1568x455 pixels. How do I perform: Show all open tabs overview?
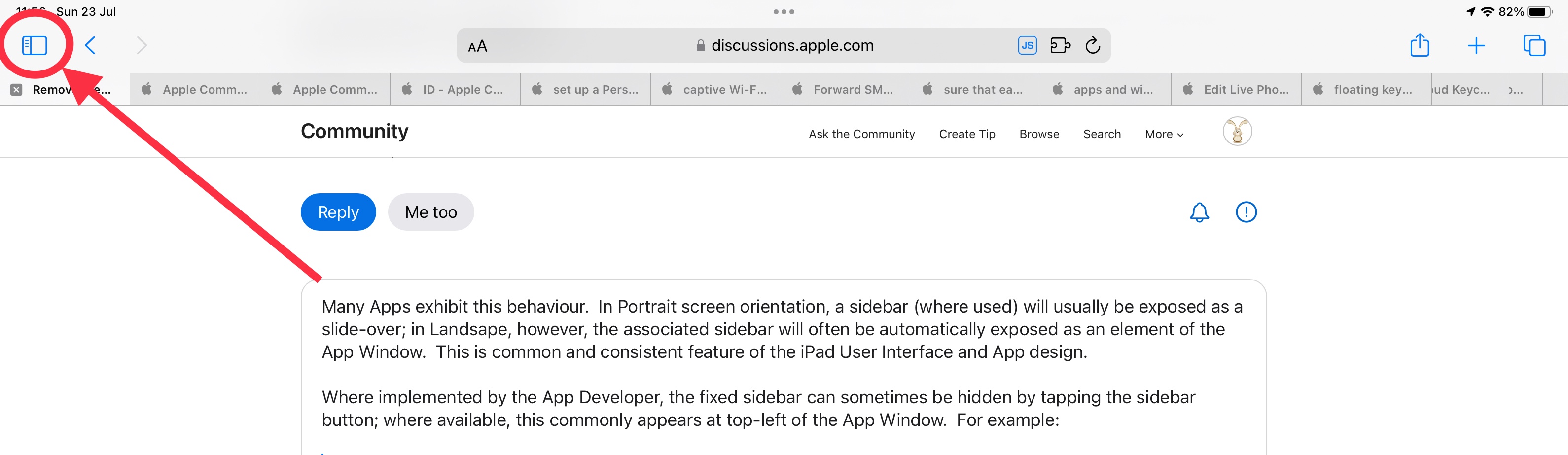[1533, 44]
